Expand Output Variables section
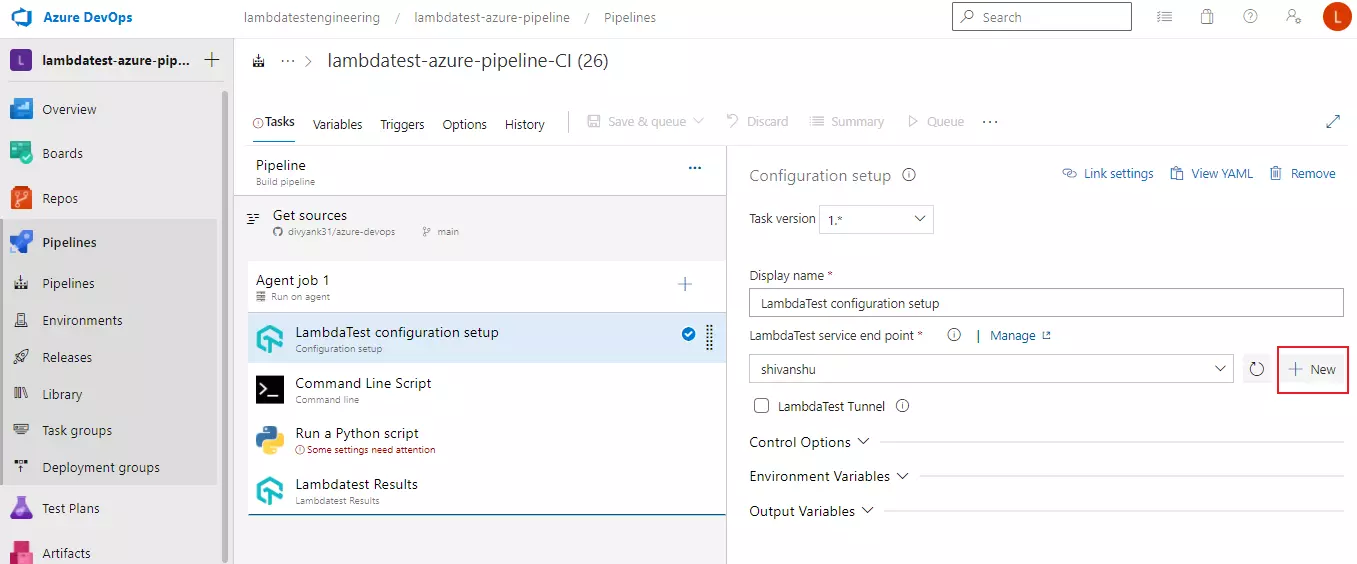 click(812, 511)
